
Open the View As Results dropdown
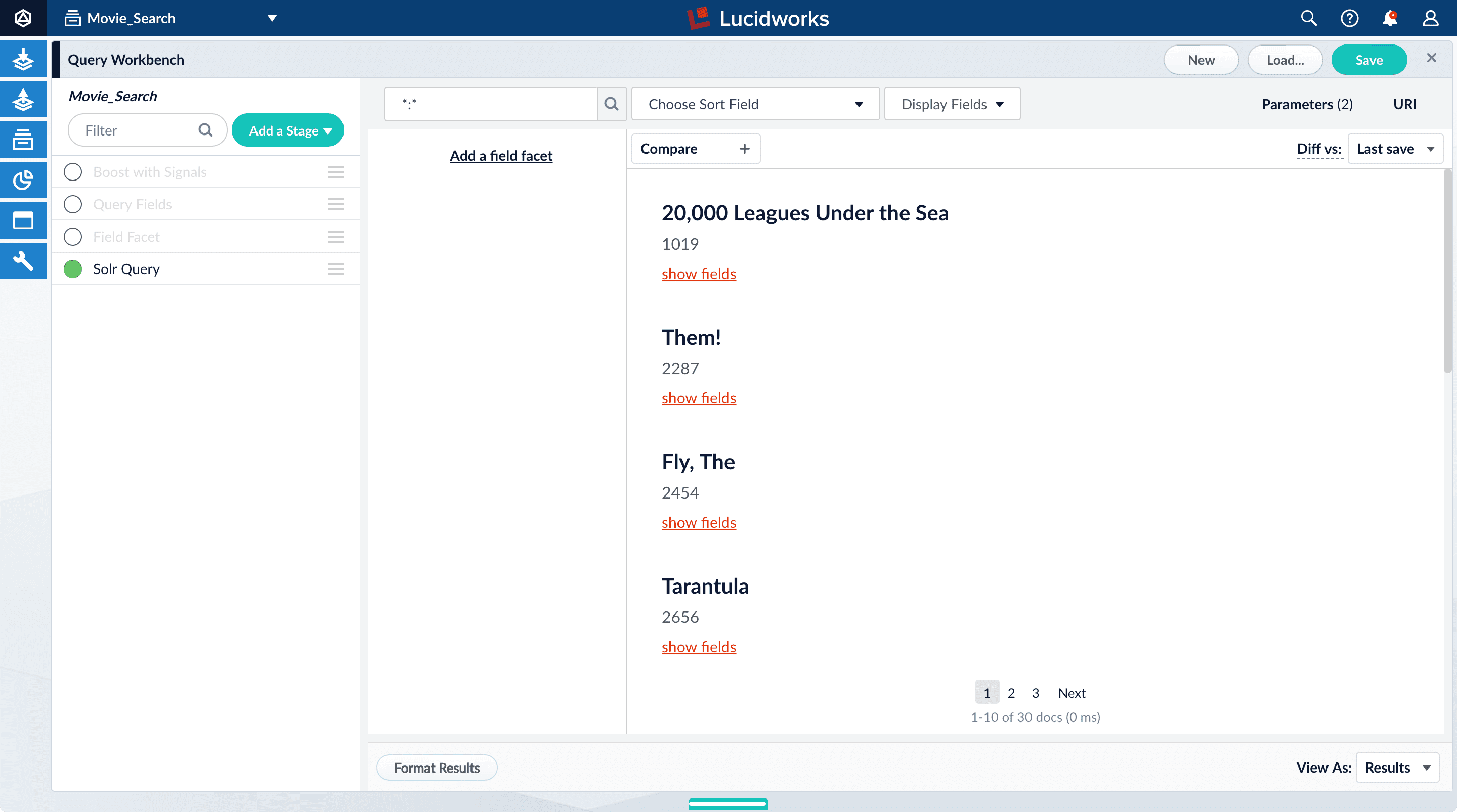click(x=1397, y=768)
